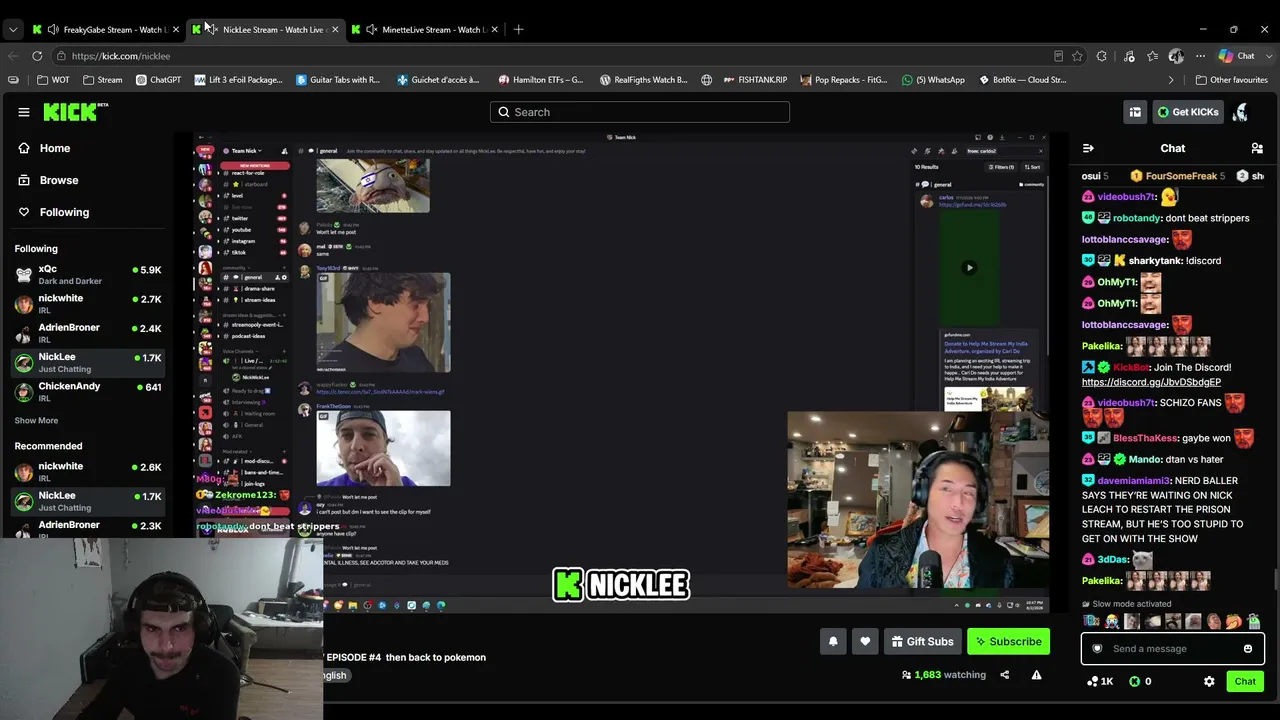The width and height of the screenshot is (1280, 720).
Task: Go to Home in the Kick sidebar
Action: [55, 148]
